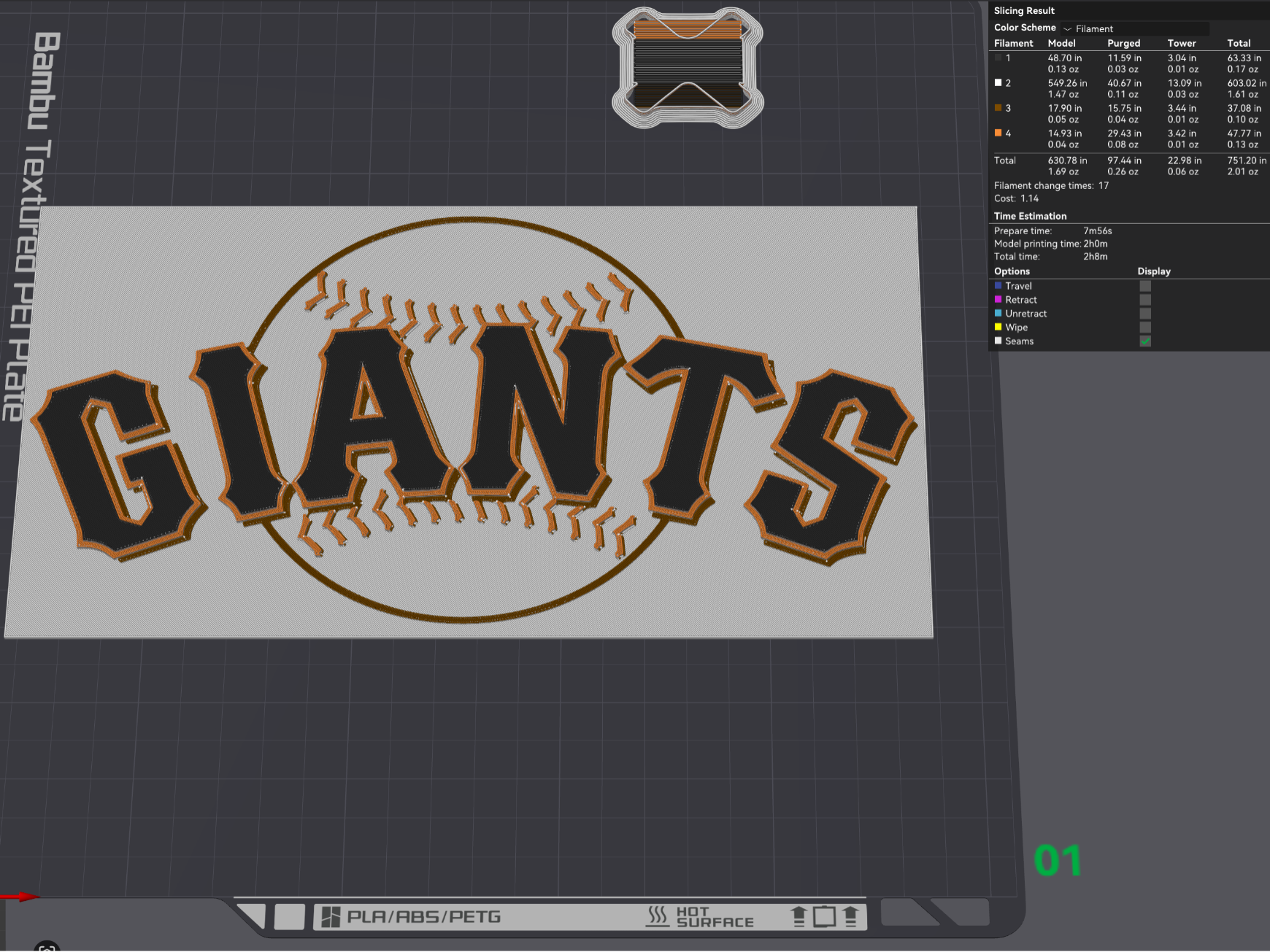Click filament 4 model value 14.93 in
Screen dimensions: 1270x952
[x=1065, y=133]
